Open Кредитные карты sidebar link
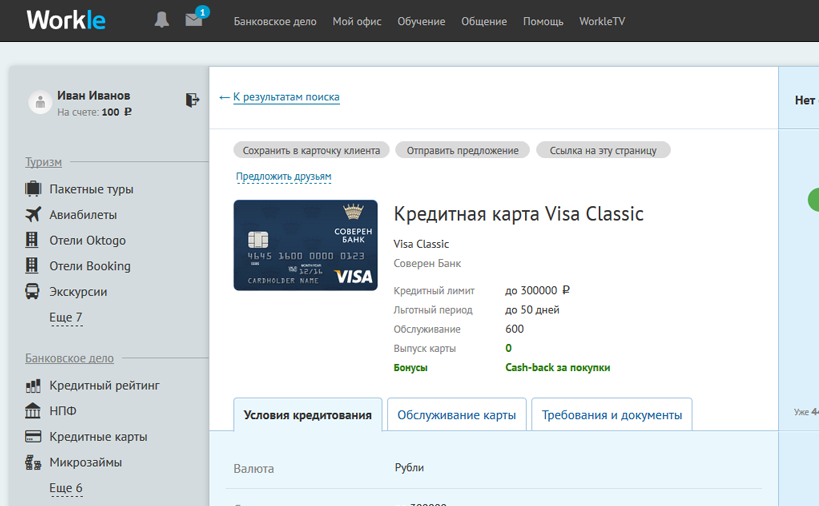 pos(98,437)
